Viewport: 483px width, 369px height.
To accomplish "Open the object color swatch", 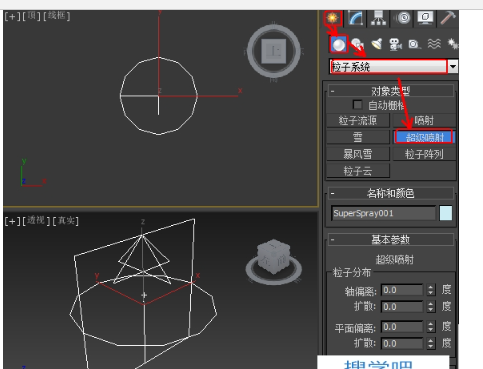I will point(446,213).
